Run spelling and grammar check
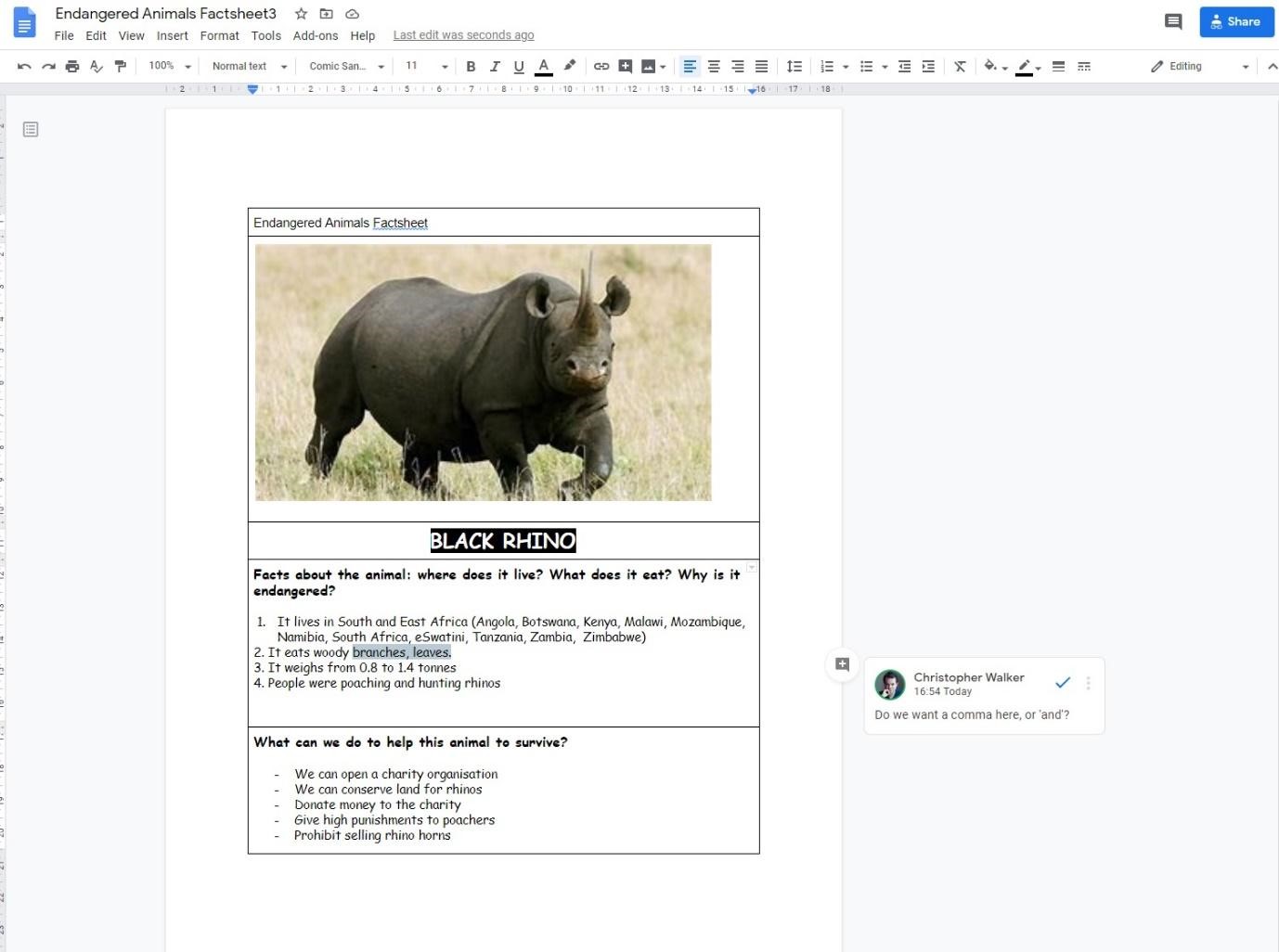The image size is (1279, 952). pyautogui.click(x=97, y=66)
